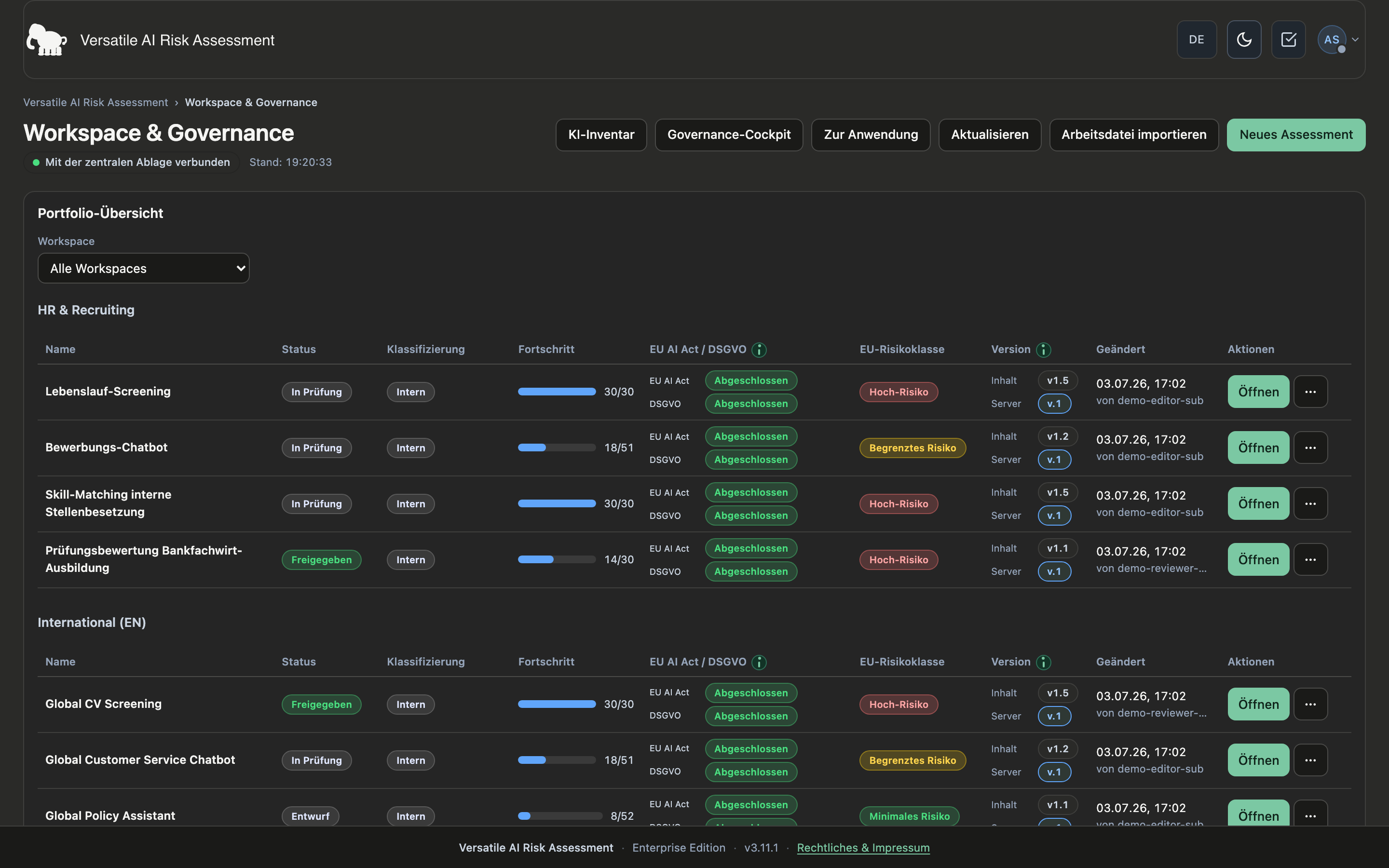The image size is (1389, 868).
Task: Click In Prüfung status of Lebenslauf-Screening
Action: click(316, 392)
